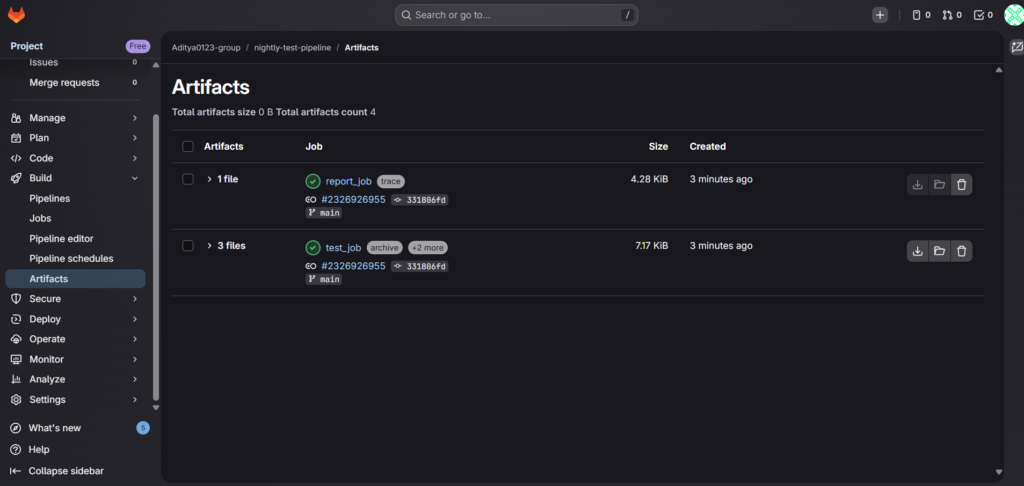Browse test_job artifacts folder icon
Image resolution: width=1024 pixels, height=486 pixels.
[x=939, y=251]
